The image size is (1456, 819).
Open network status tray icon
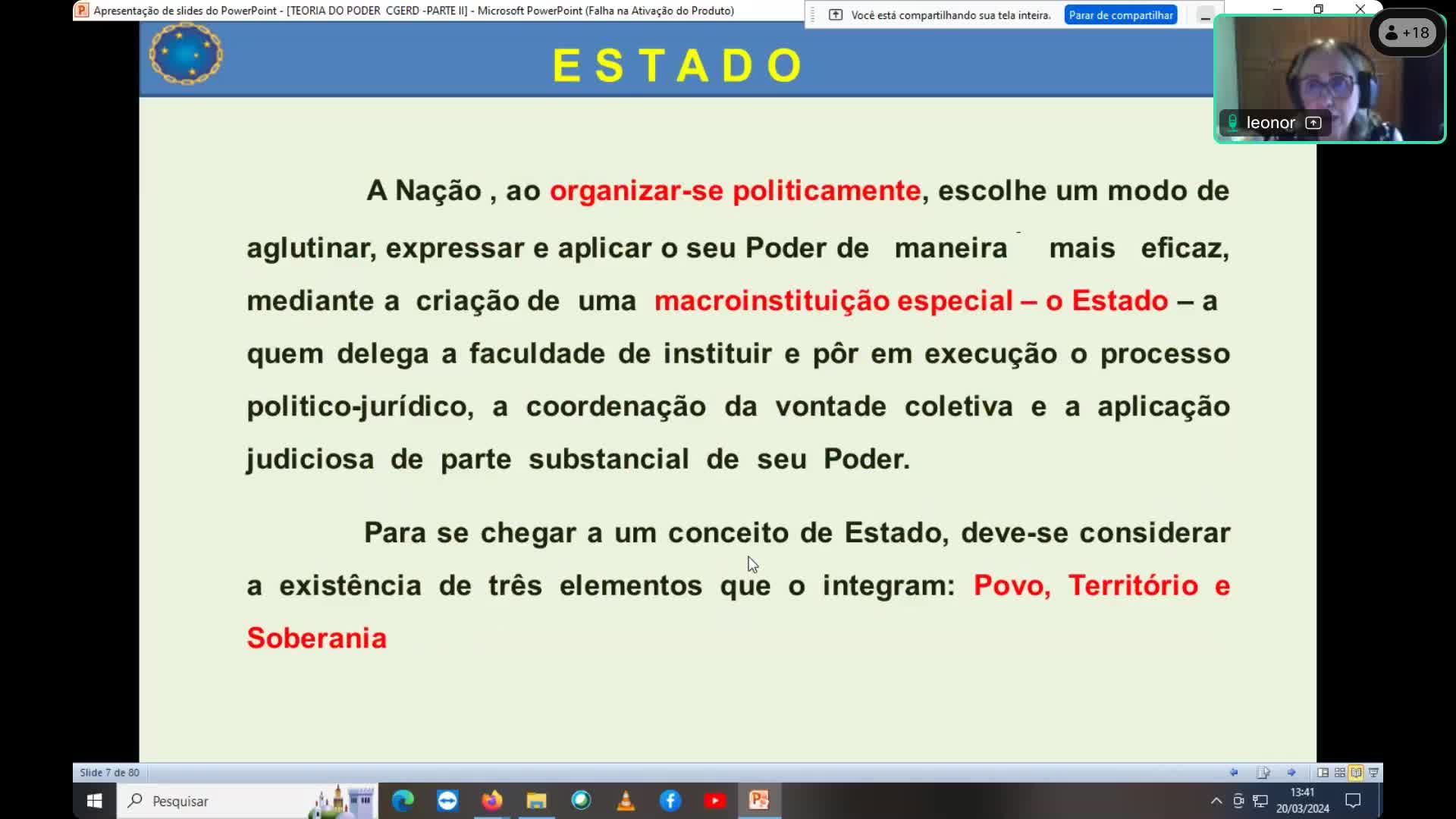pyautogui.click(x=1260, y=801)
